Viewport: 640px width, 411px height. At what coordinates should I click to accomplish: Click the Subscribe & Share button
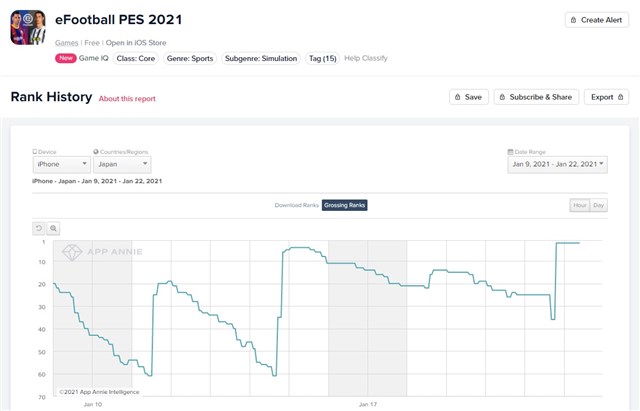coord(536,97)
